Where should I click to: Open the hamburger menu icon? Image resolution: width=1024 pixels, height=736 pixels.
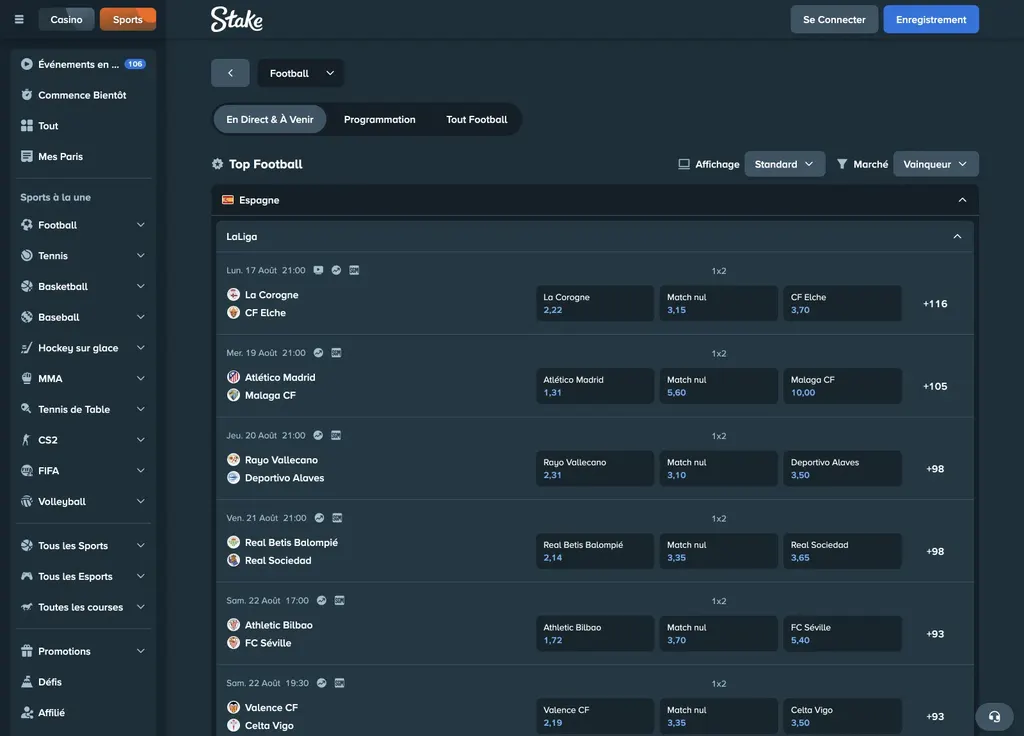(19, 20)
